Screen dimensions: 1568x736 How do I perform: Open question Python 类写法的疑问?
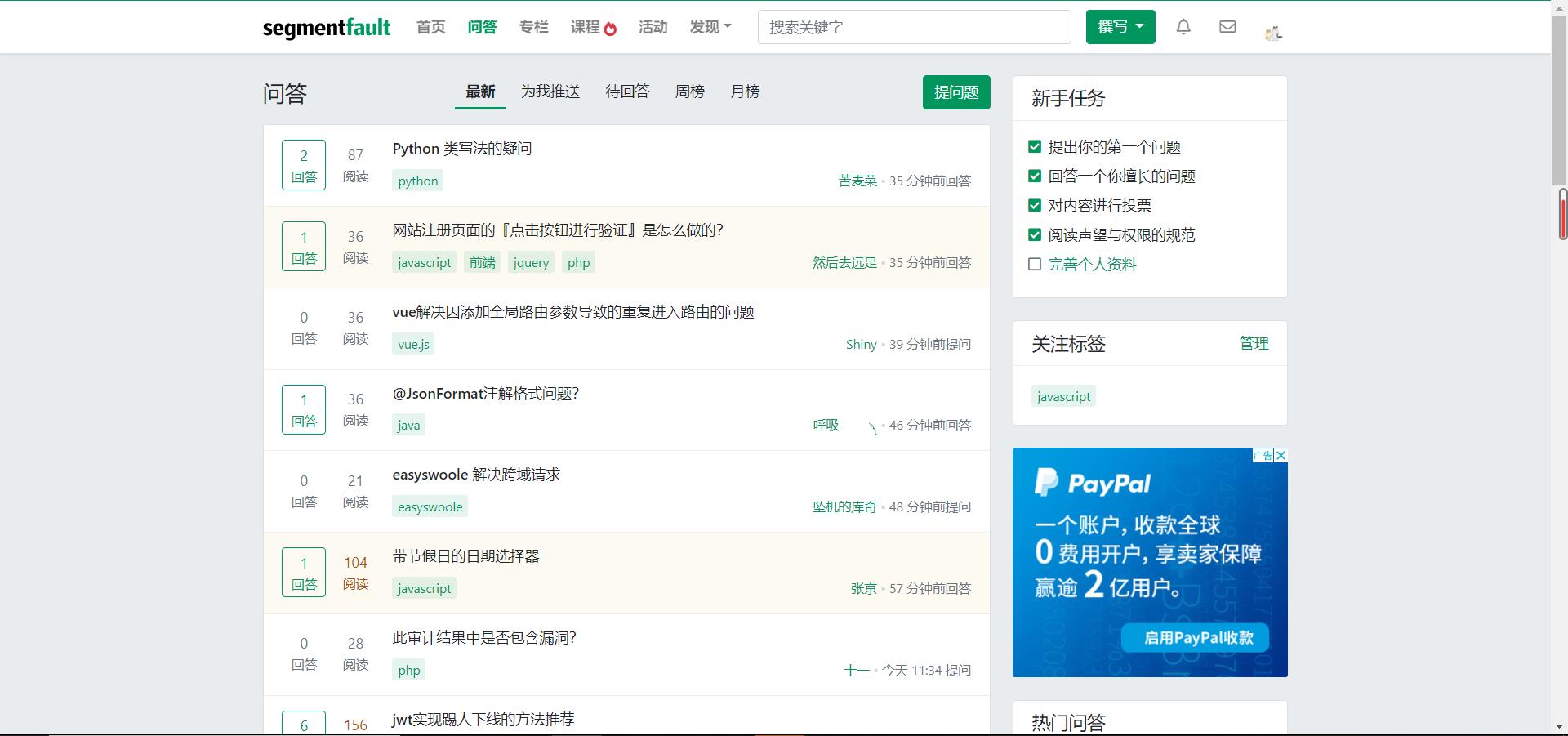tap(462, 149)
